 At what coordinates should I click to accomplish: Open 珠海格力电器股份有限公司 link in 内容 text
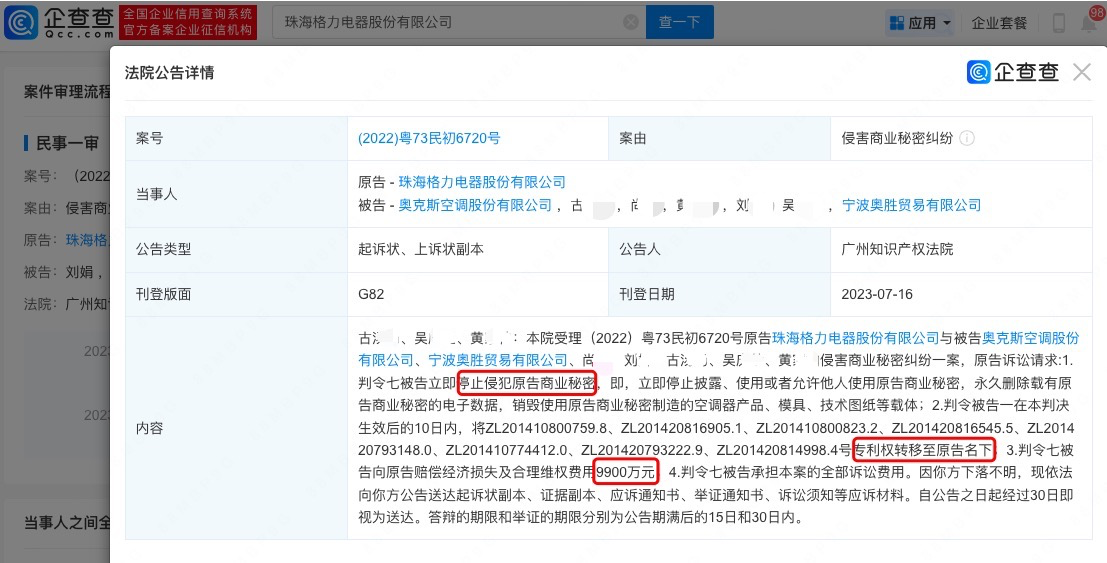click(856, 338)
